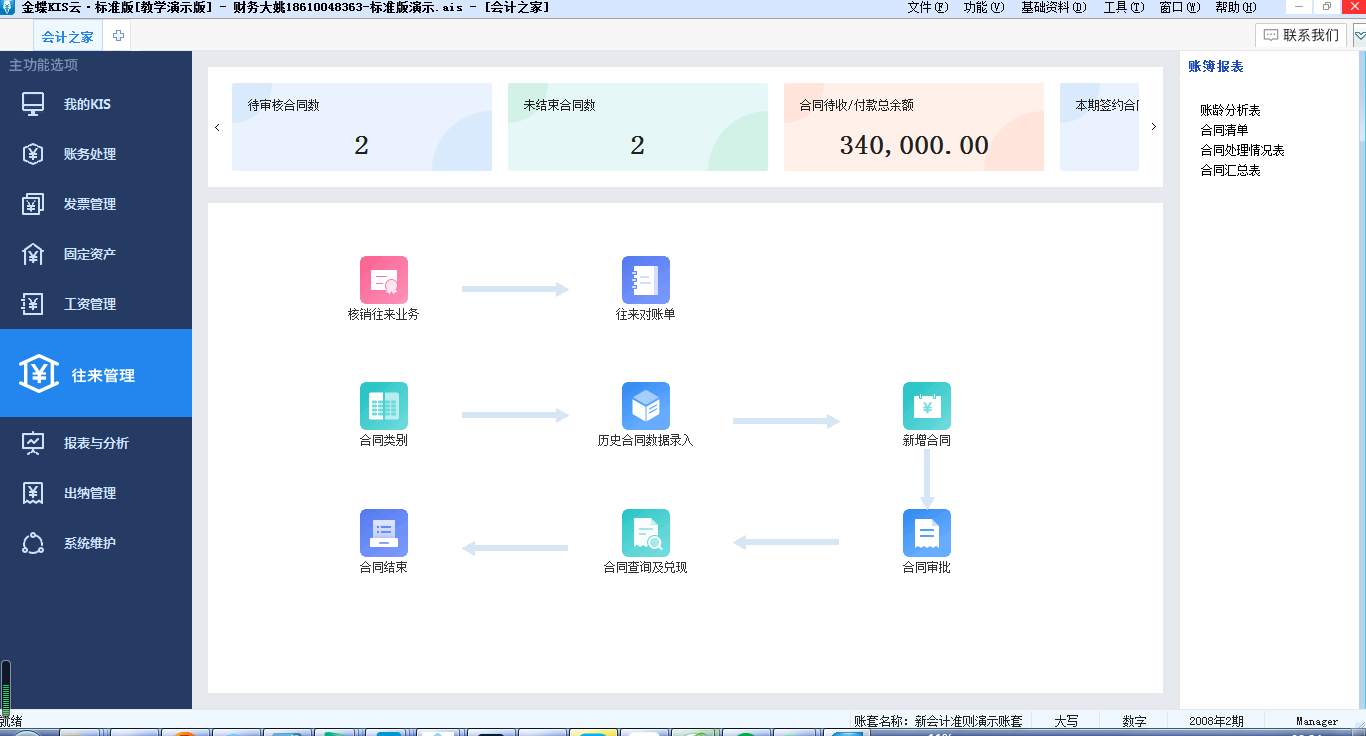Open the 帮助(H) menu
The height and width of the screenshot is (736, 1366).
point(1235,7)
